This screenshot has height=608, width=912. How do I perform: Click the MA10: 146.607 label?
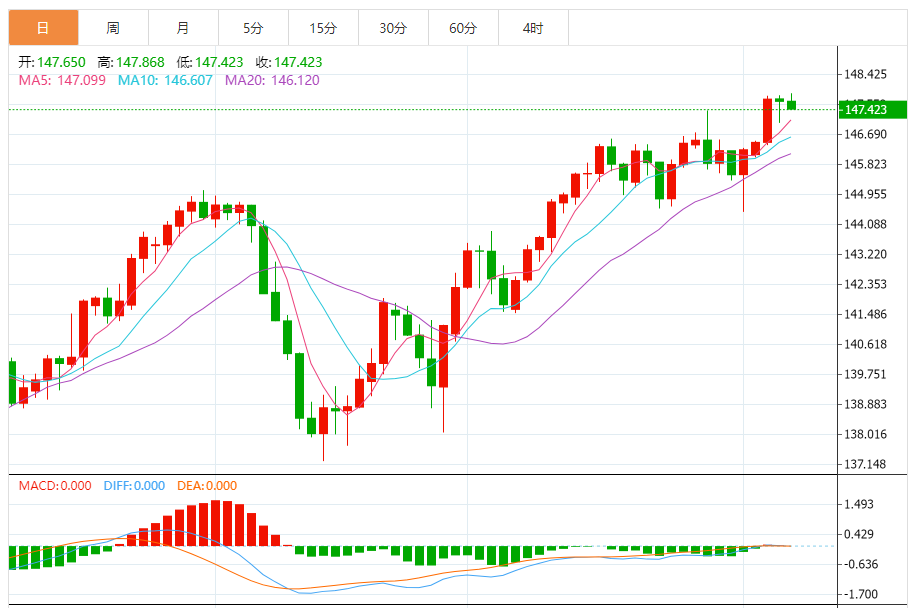[165, 80]
